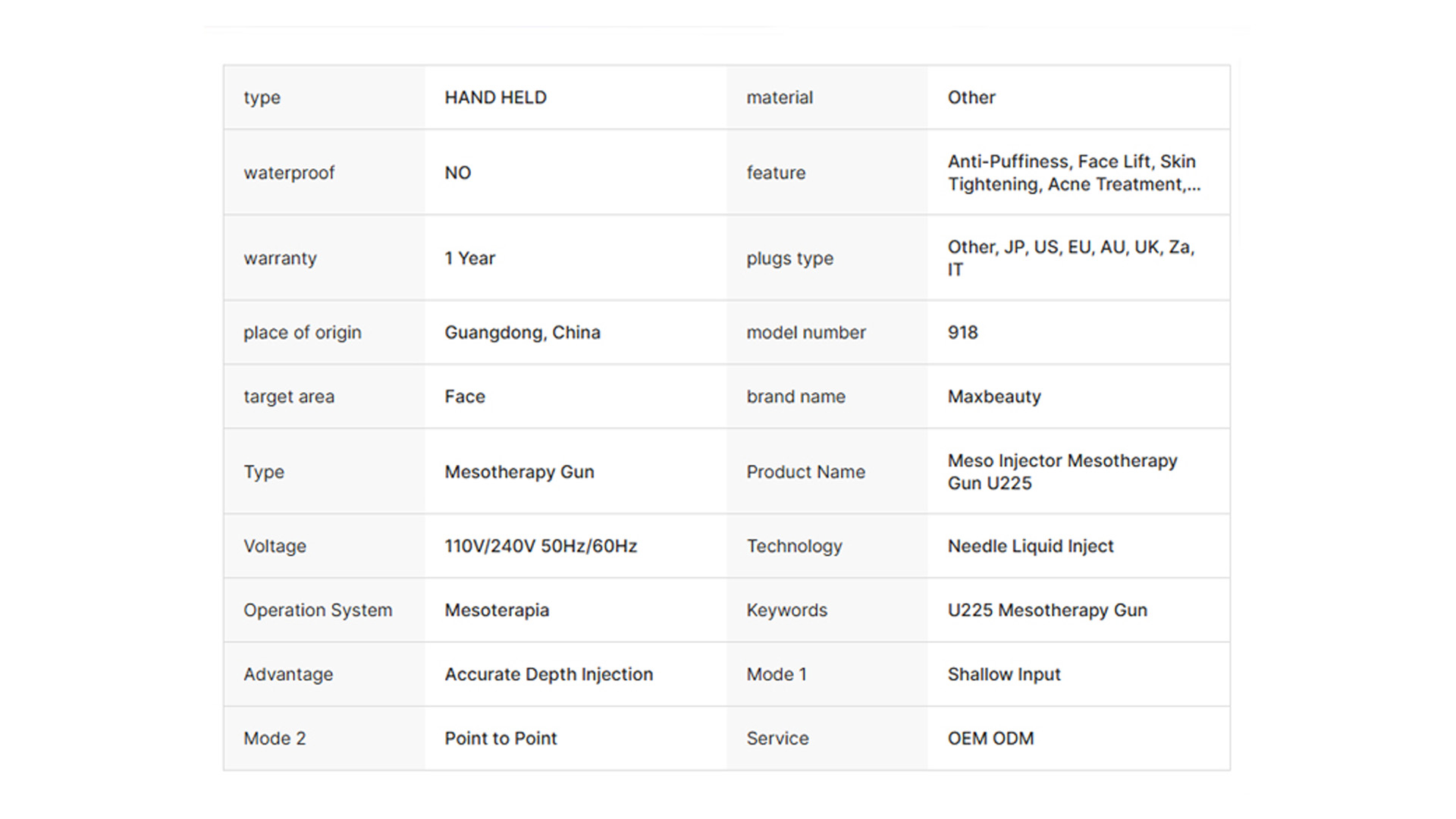Image resolution: width=1456 pixels, height=819 pixels.
Task: Select the Guangdong, China origin value
Action: coord(522,333)
